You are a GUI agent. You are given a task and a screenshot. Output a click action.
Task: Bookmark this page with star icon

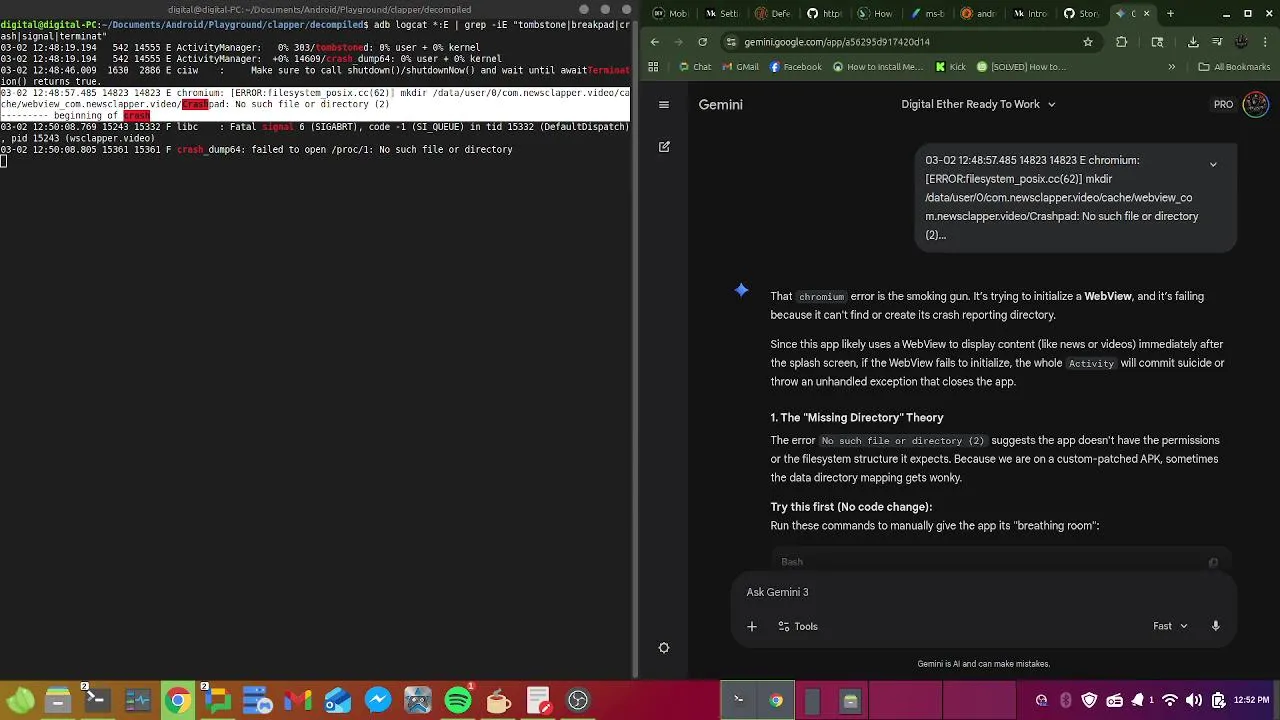1087,42
